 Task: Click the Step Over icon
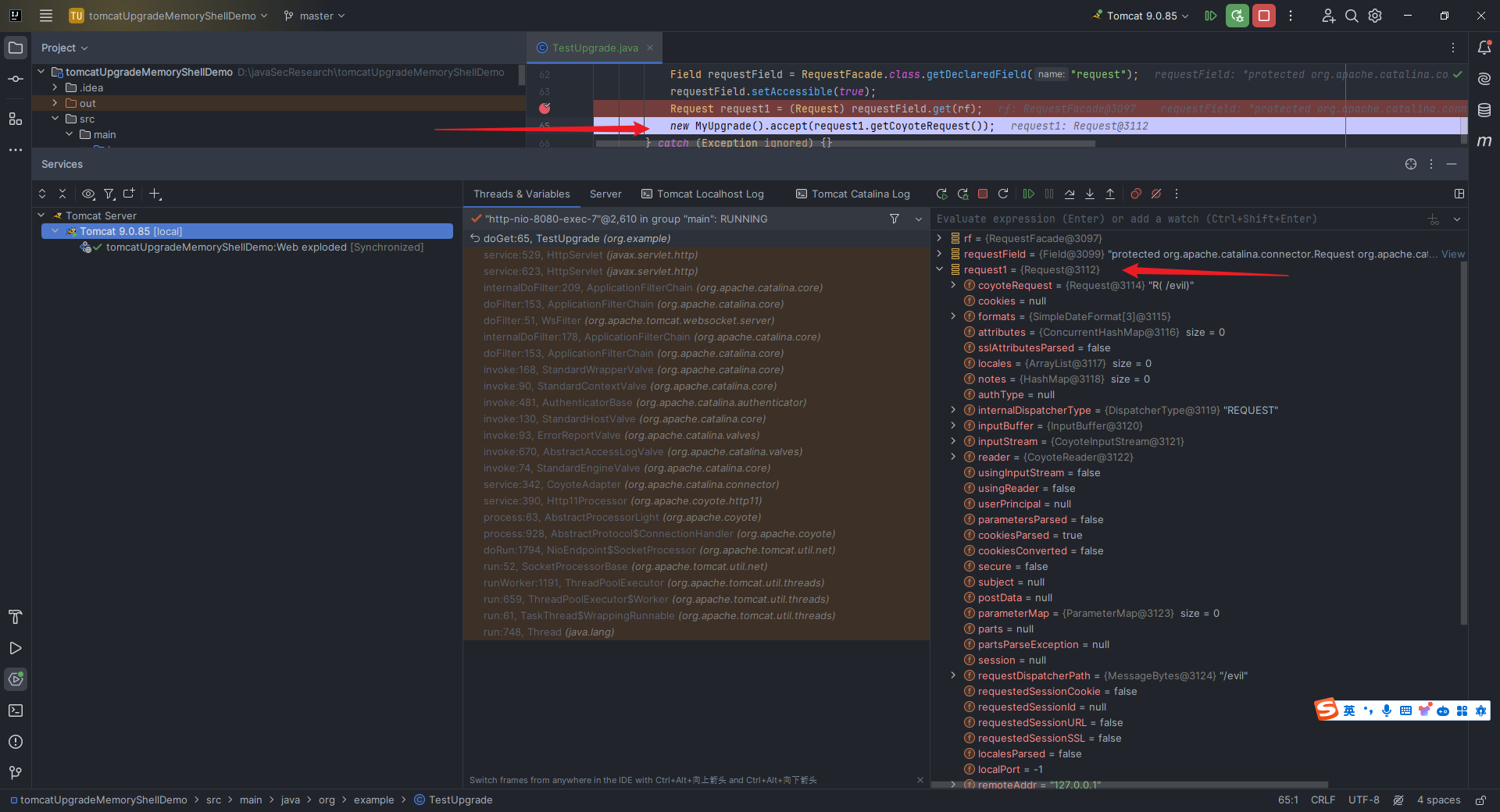1070,194
